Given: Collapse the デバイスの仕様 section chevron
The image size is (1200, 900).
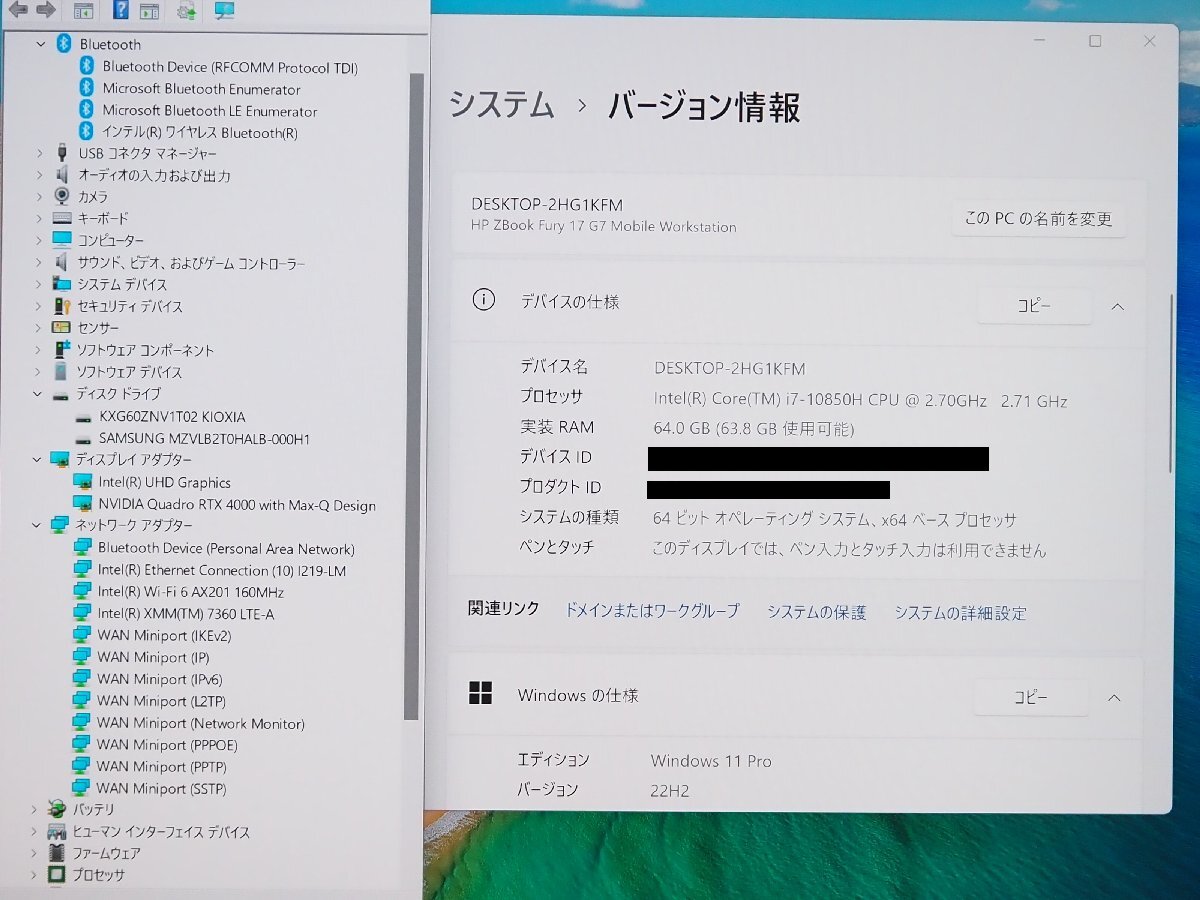Looking at the screenshot, I should click(x=1118, y=306).
